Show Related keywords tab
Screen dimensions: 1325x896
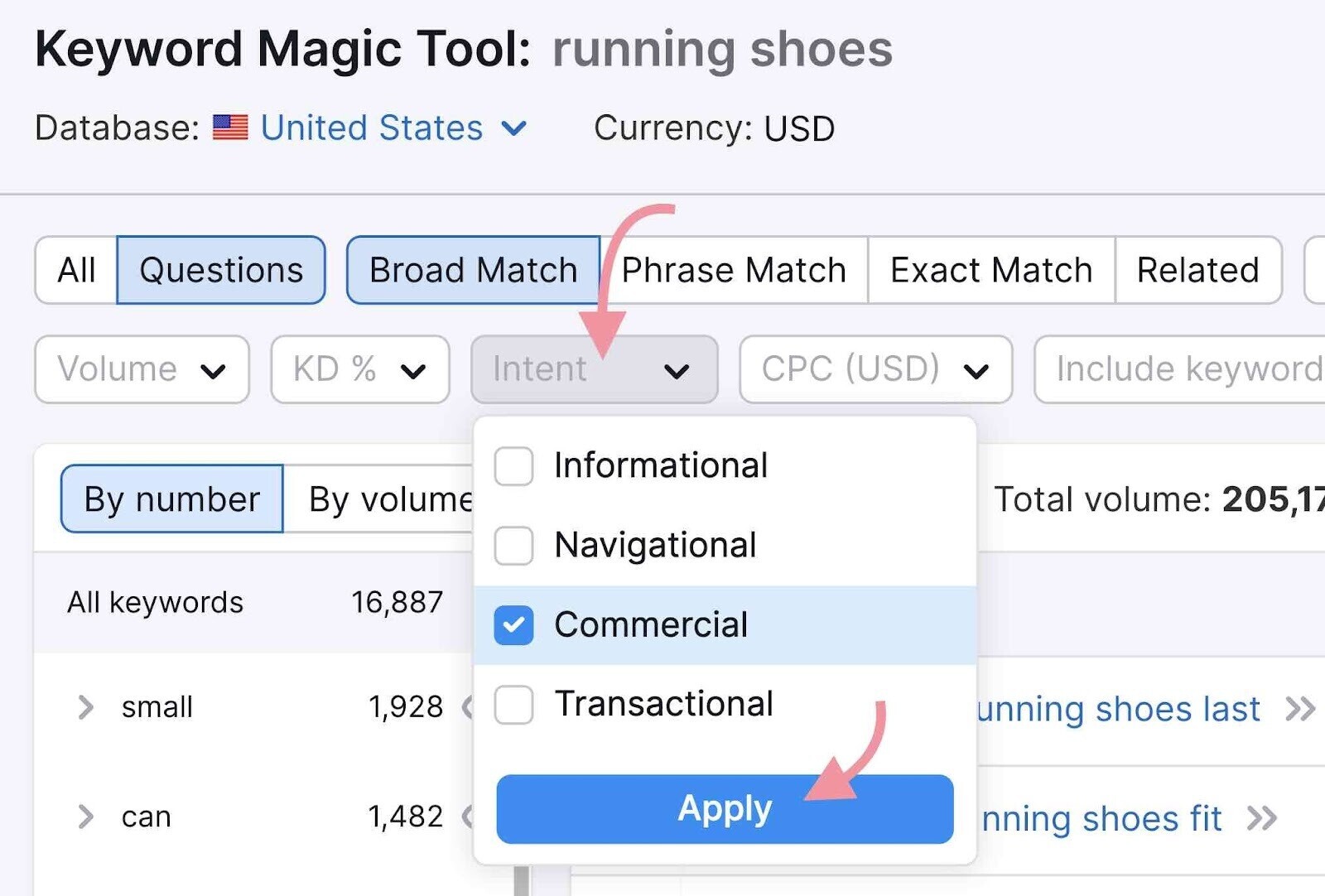coord(1197,270)
